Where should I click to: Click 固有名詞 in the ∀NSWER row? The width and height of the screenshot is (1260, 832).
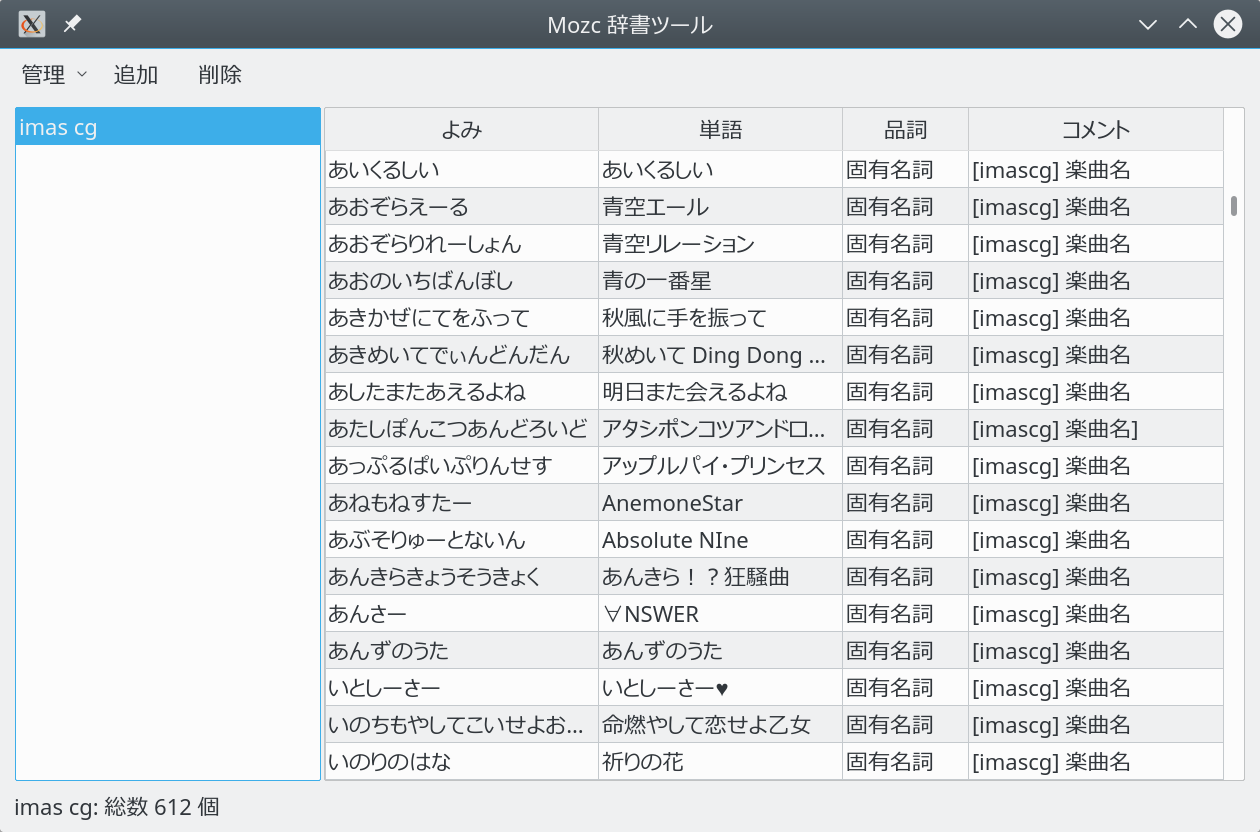coord(905,614)
